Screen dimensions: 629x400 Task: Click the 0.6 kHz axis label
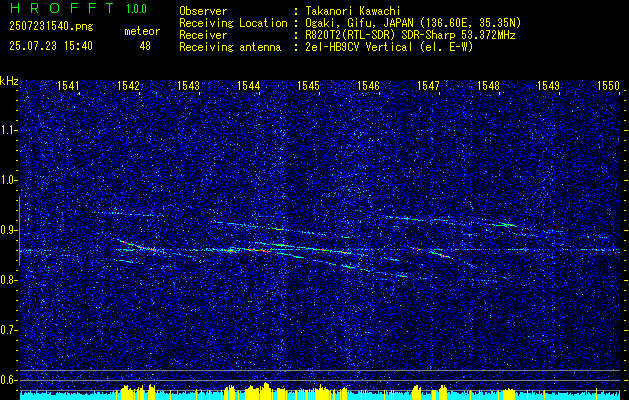point(9,380)
